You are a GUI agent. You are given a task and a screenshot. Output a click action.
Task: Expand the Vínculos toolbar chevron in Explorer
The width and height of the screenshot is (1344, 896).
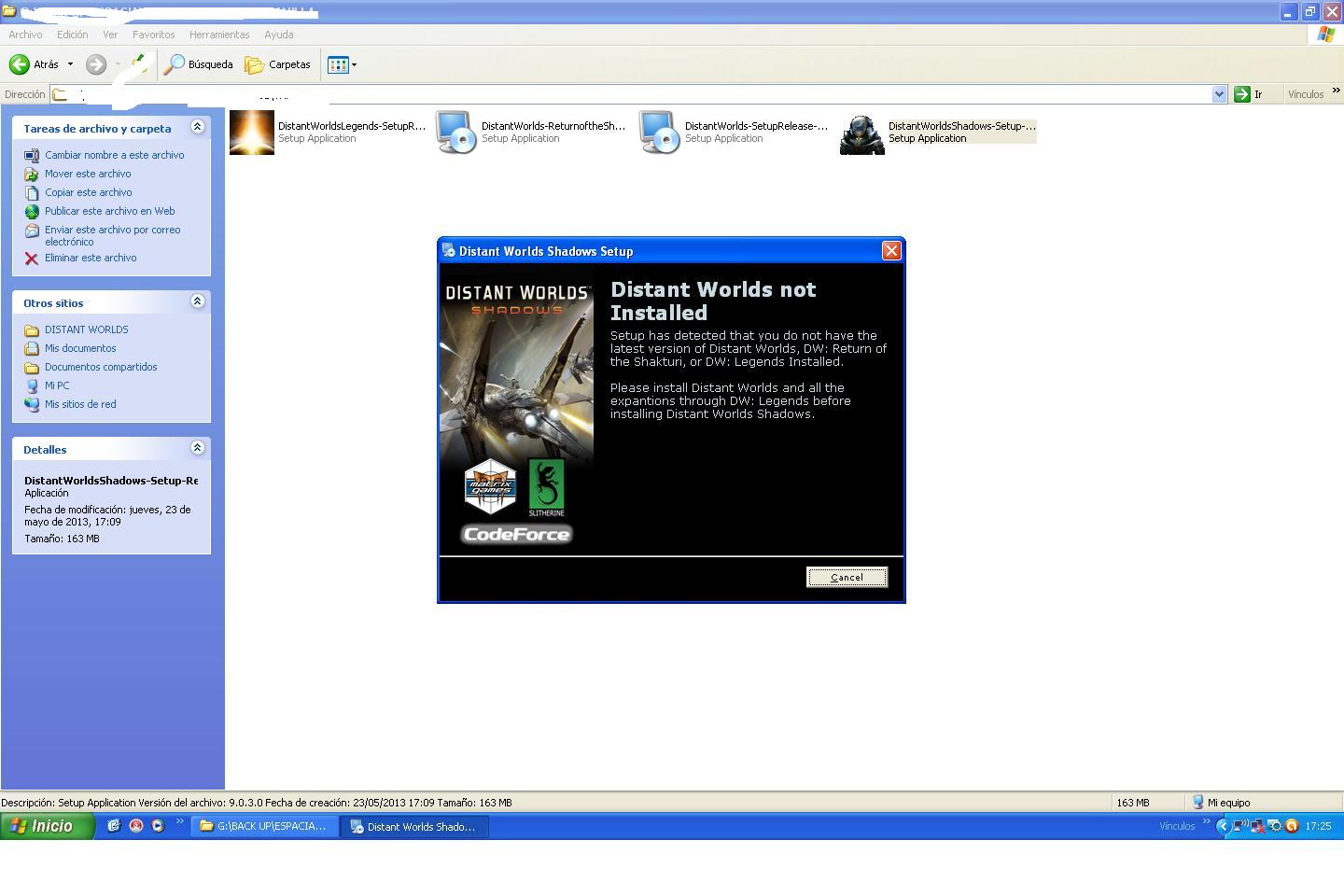point(1336,91)
